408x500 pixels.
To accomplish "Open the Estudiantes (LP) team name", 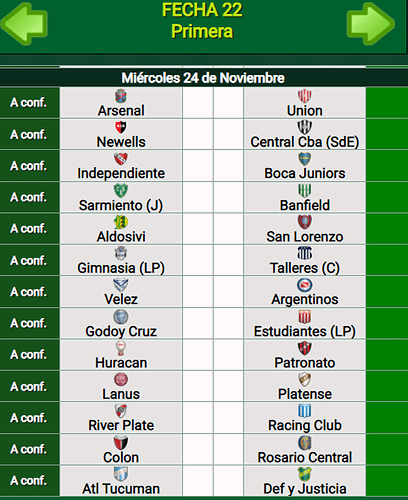I will (x=305, y=331).
